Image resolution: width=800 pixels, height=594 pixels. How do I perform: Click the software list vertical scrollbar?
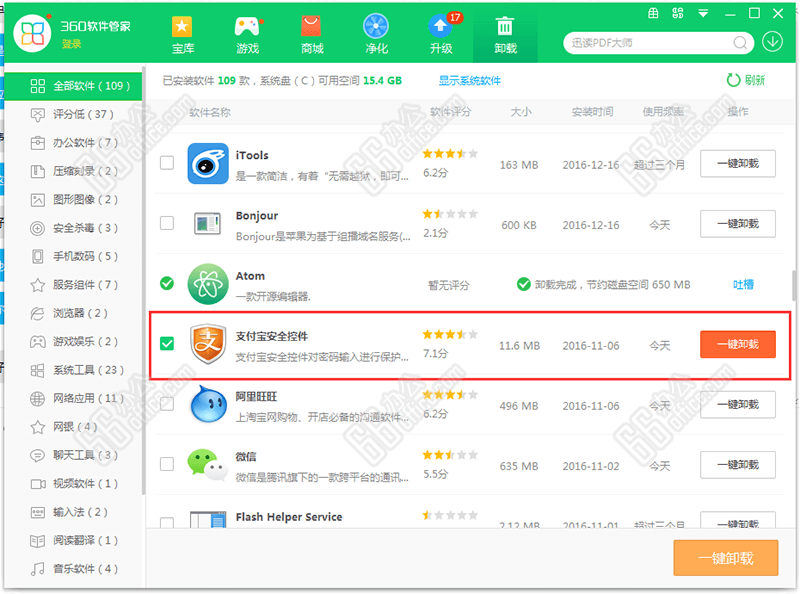click(794, 286)
